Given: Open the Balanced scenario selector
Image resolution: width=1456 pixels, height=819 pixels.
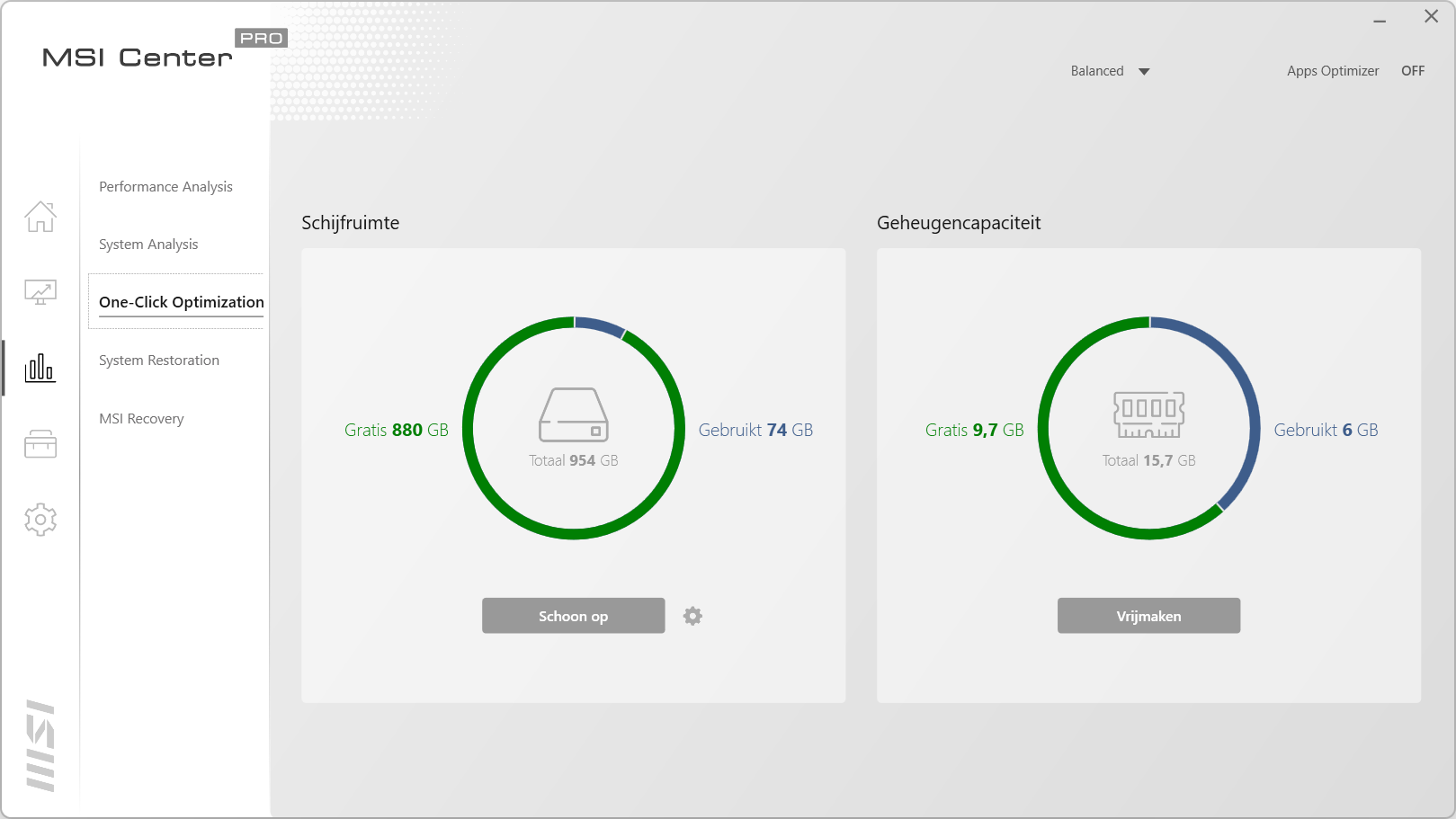Looking at the screenshot, I should (1097, 71).
